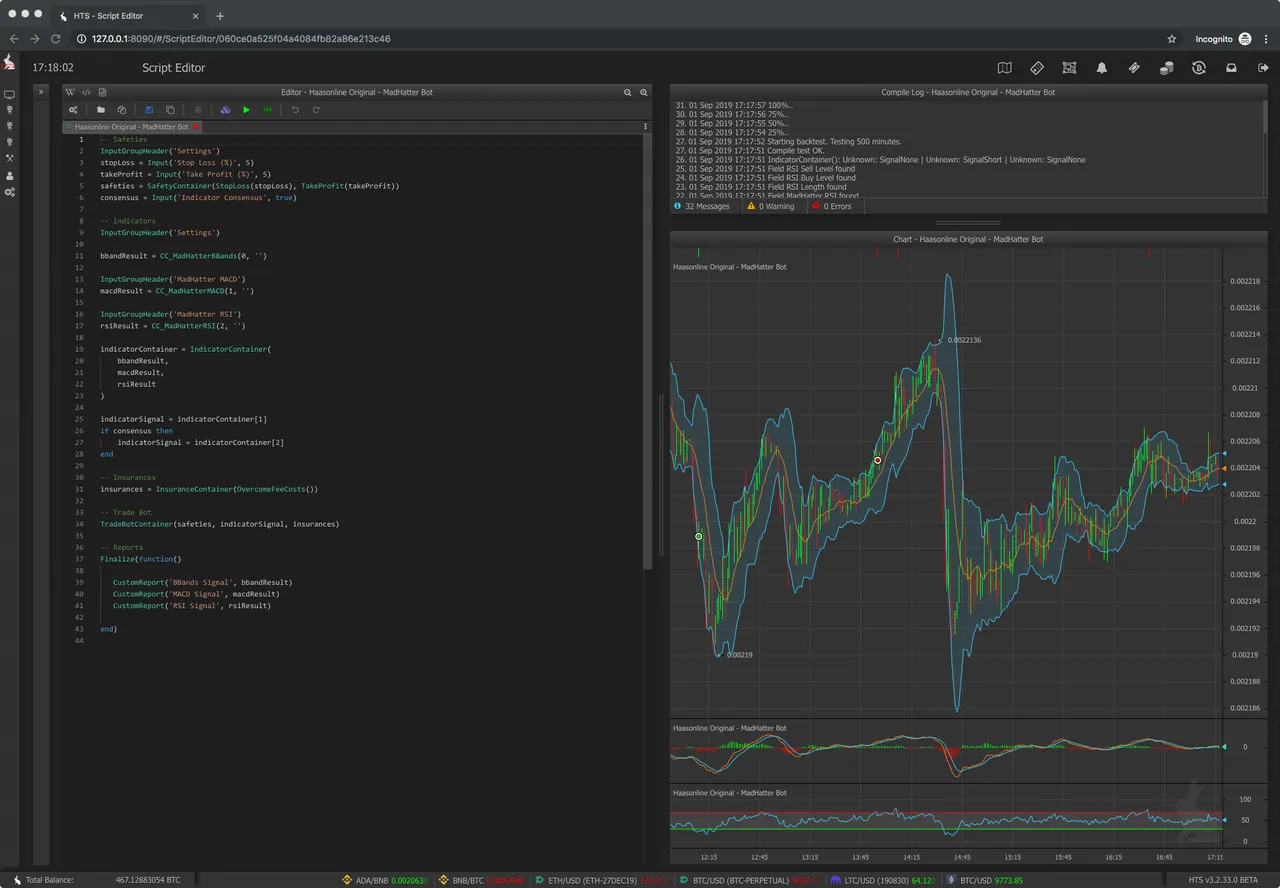The width and height of the screenshot is (1280, 888).
Task: Bookmark page with star icon in address bar
Action: 1172,39
